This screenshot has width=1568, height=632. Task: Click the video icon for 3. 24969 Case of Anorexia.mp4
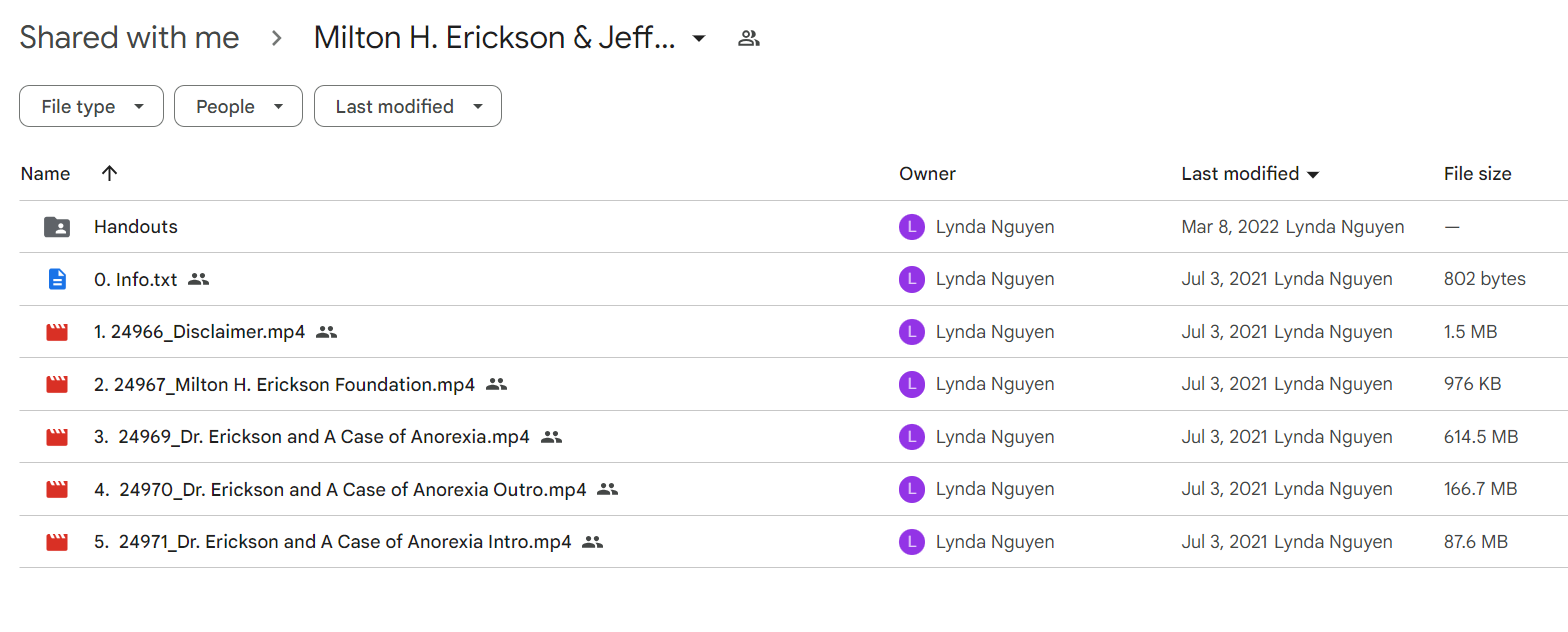57,437
